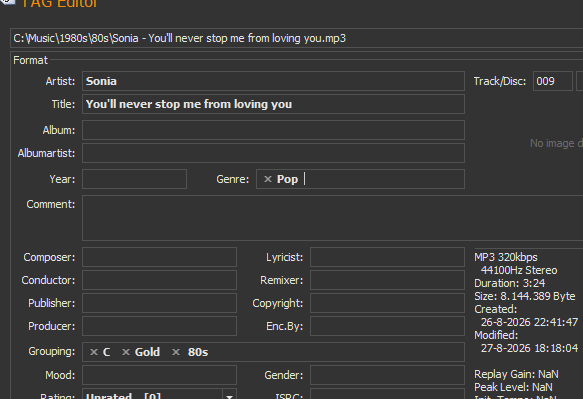Select the Gold grouping tag text
583x399 pixels.
(147, 352)
